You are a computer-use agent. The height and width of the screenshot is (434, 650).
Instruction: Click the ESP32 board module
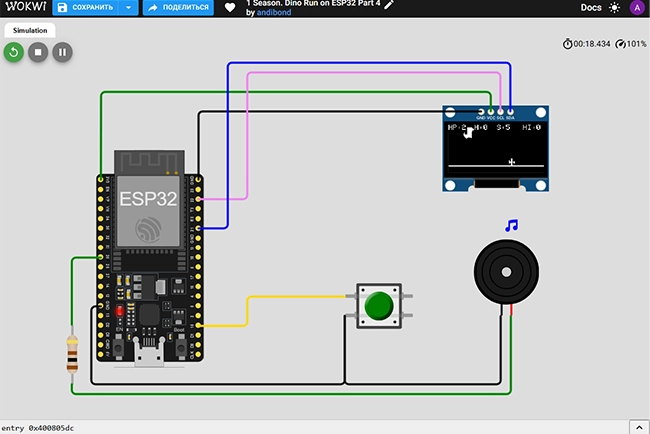coord(150,257)
